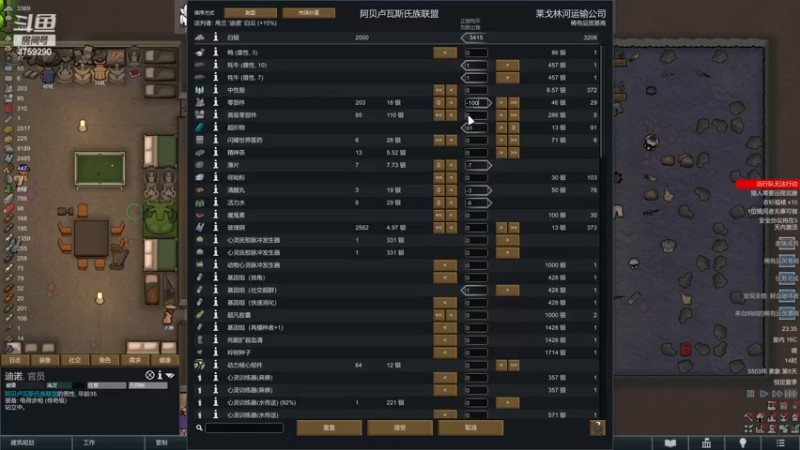Click the >> arrow on 动力核心组件 row
The image size is (800, 450).
coord(514,365)
